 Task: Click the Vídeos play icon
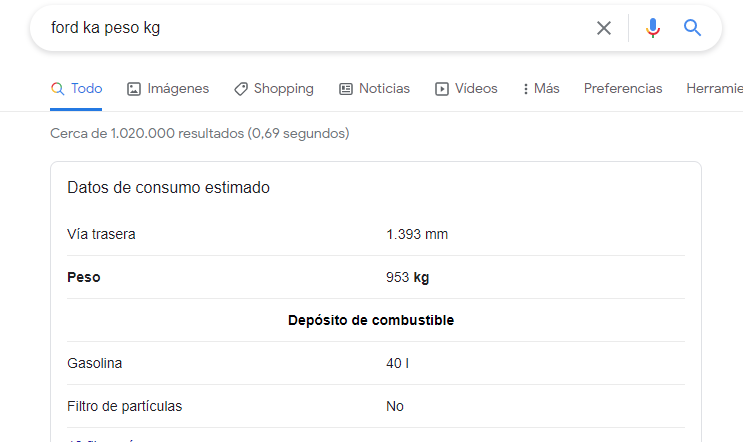point(442,89)
